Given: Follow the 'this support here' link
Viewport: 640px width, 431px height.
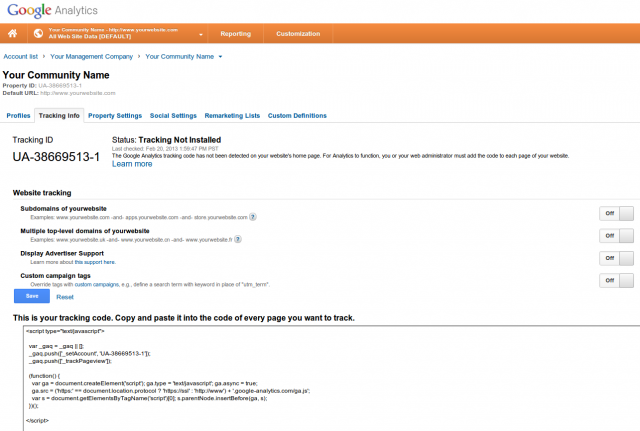Looking at the screenshot, I should click(95, 262).
